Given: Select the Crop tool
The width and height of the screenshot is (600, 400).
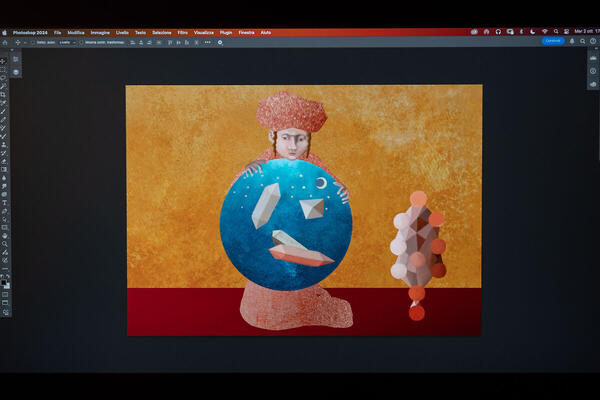Looking at the screenshot, I should pos(4,94).
